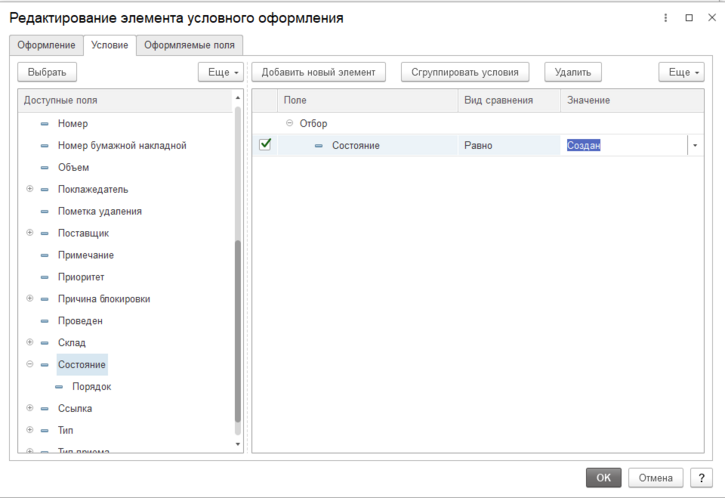Collapse the Состояние node in available fields
725x498 pixels.
30,365
